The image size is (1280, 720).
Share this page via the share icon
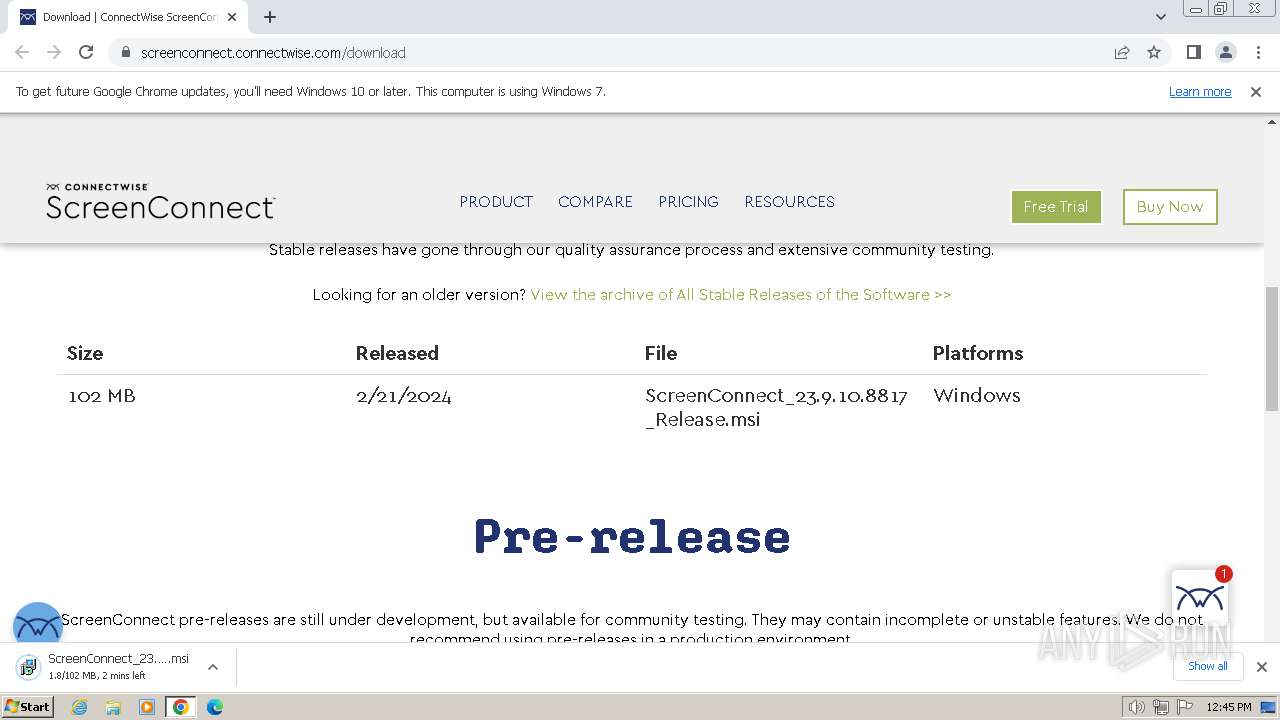[x=1122, y=52]
